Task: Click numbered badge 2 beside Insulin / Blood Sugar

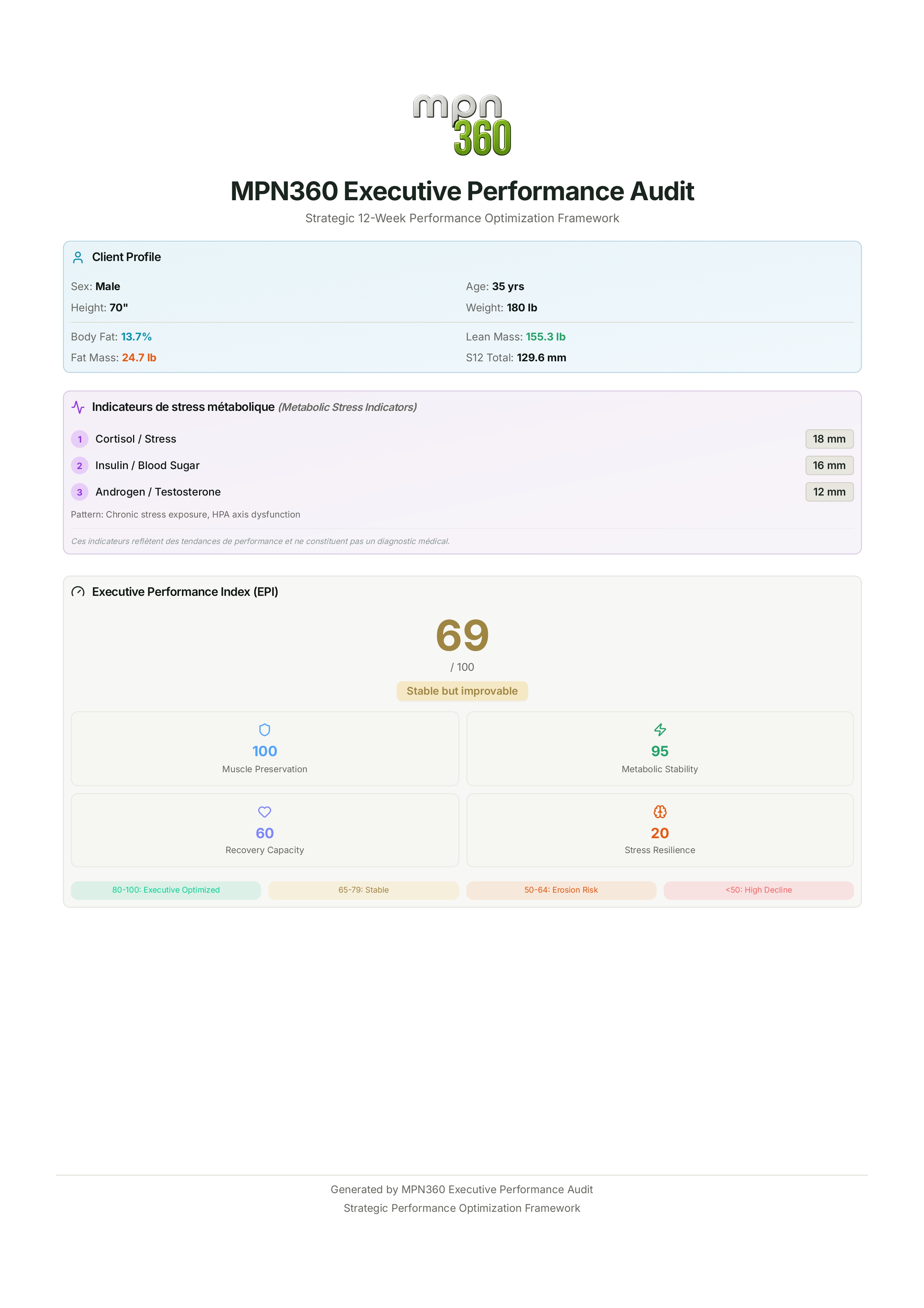Action: (x=80, y=465)
